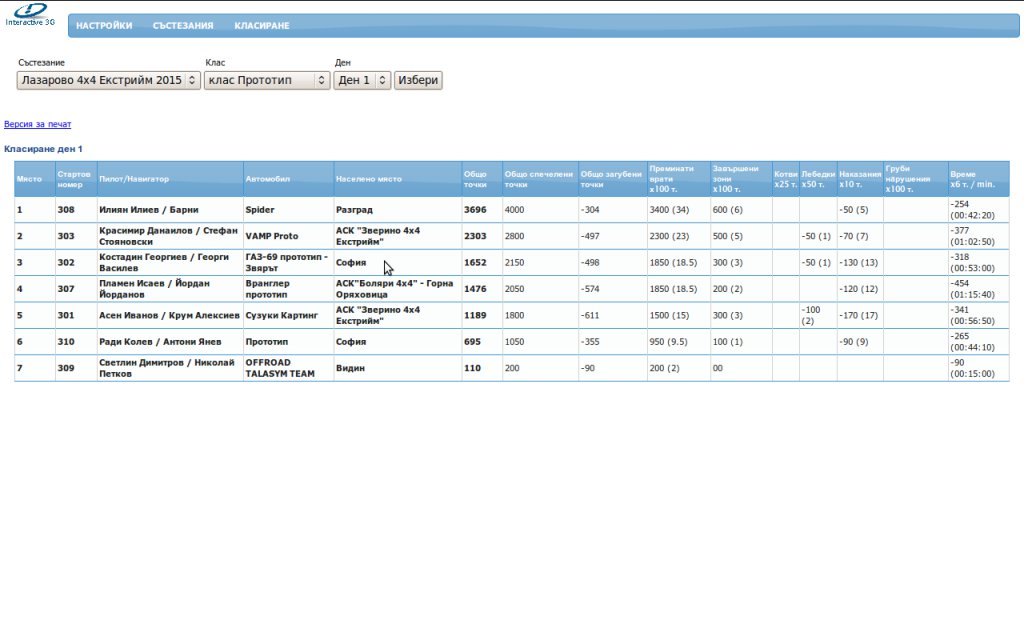This screenshot has width=1024, height=640.
Task: Open the Клас dropdown клас Прототип
Action: (x=267, y=80)
